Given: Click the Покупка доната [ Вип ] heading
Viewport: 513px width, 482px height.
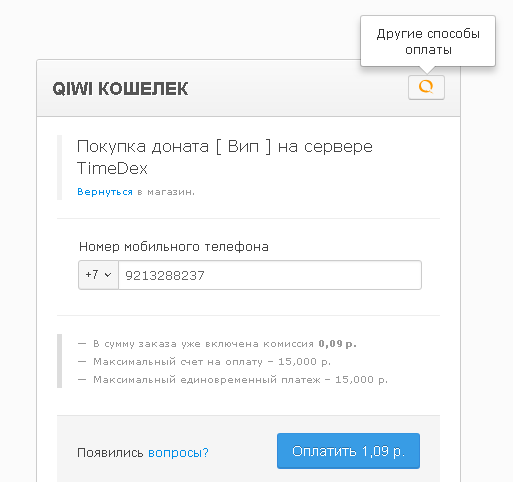Looking at the screenshot, I should [225, 146].
